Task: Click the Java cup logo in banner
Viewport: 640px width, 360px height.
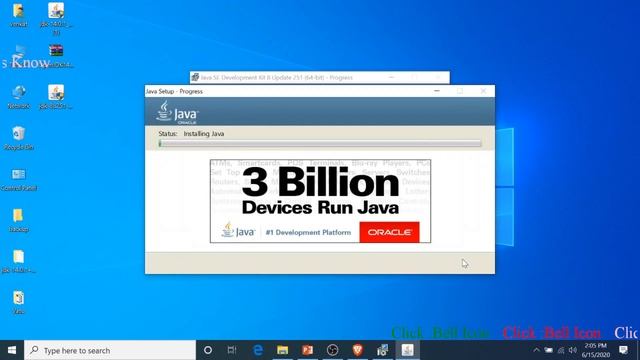Action: (x=238, y=231)
